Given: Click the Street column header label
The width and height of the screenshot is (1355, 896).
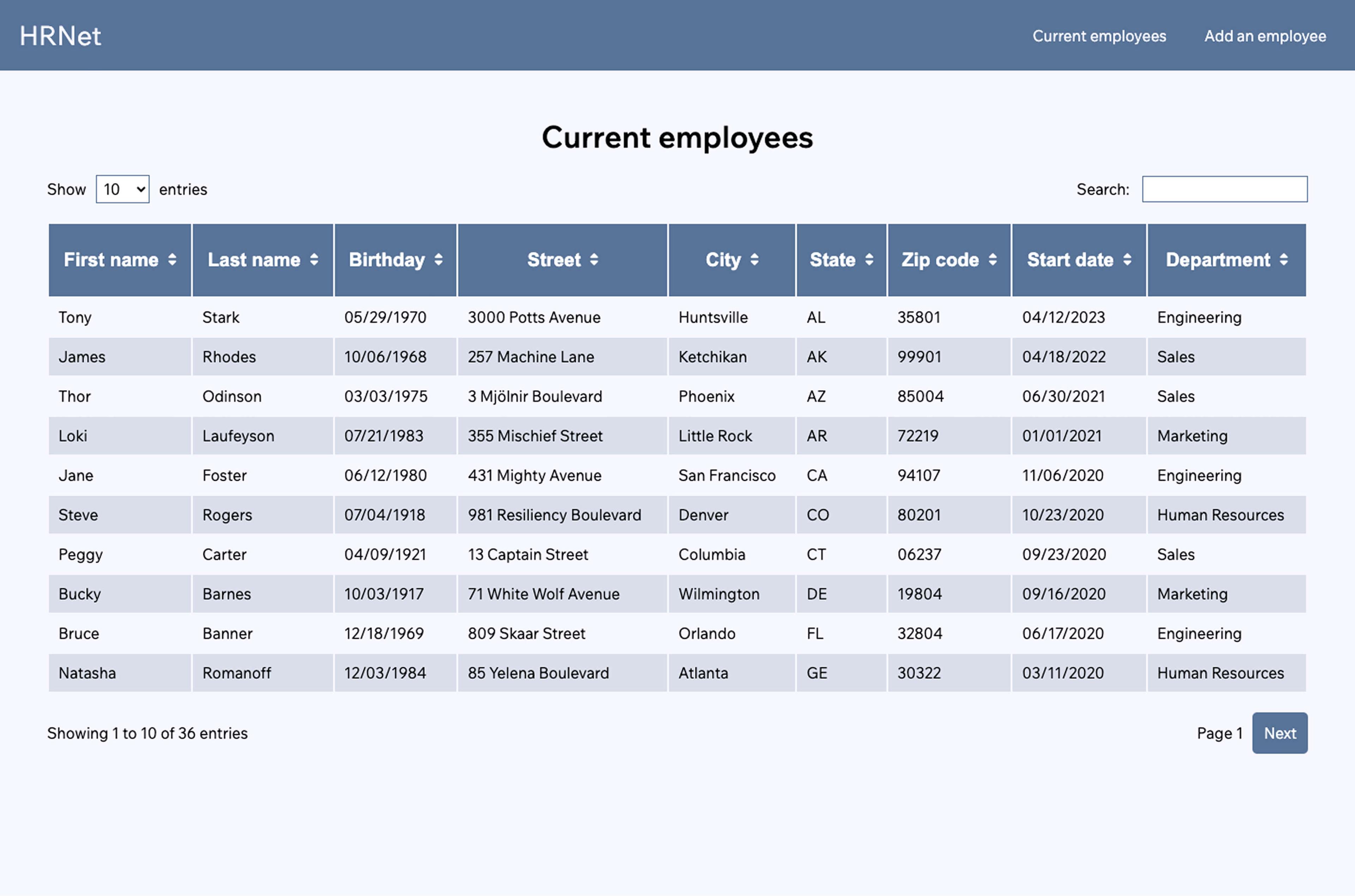Looking at the screenshot, I should pos(554,260).
